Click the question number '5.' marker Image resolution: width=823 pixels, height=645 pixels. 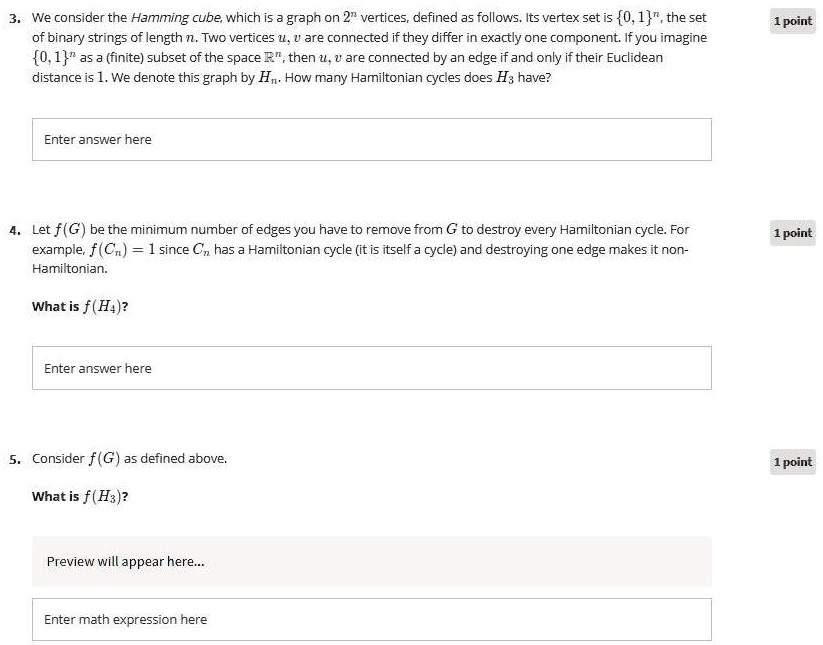13,458
